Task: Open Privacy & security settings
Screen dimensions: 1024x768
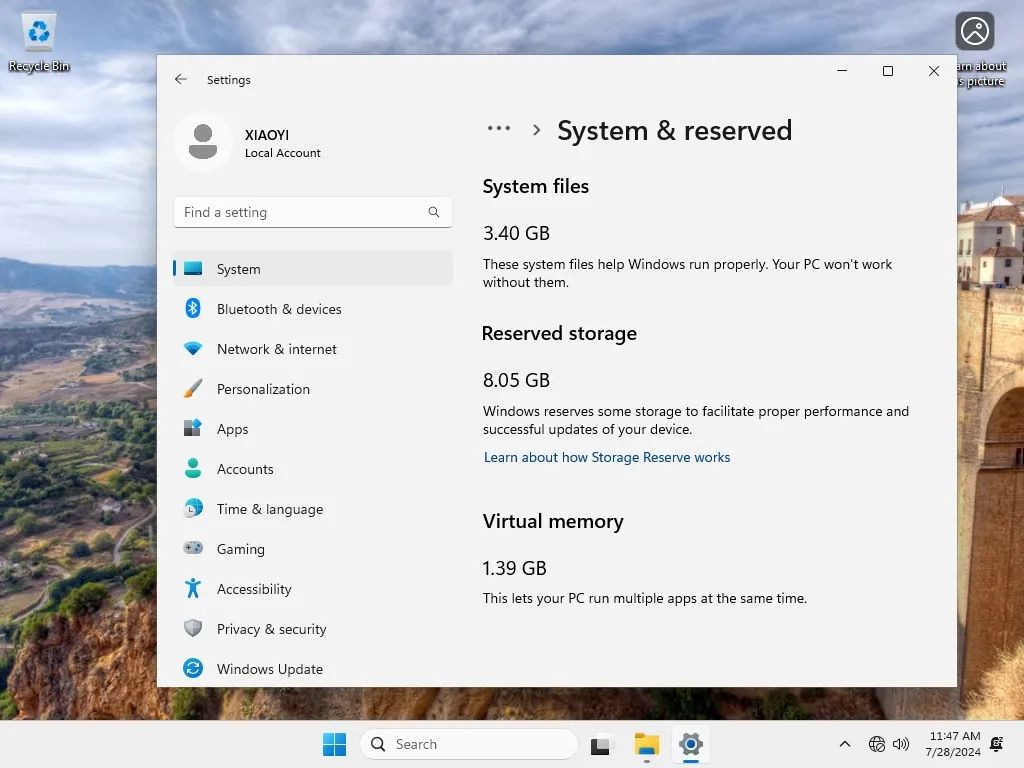Action: coord(313,628)
